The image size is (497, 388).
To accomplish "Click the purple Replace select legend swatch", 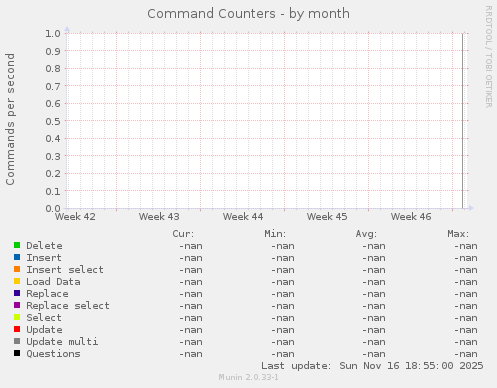I will click(17, 305).
